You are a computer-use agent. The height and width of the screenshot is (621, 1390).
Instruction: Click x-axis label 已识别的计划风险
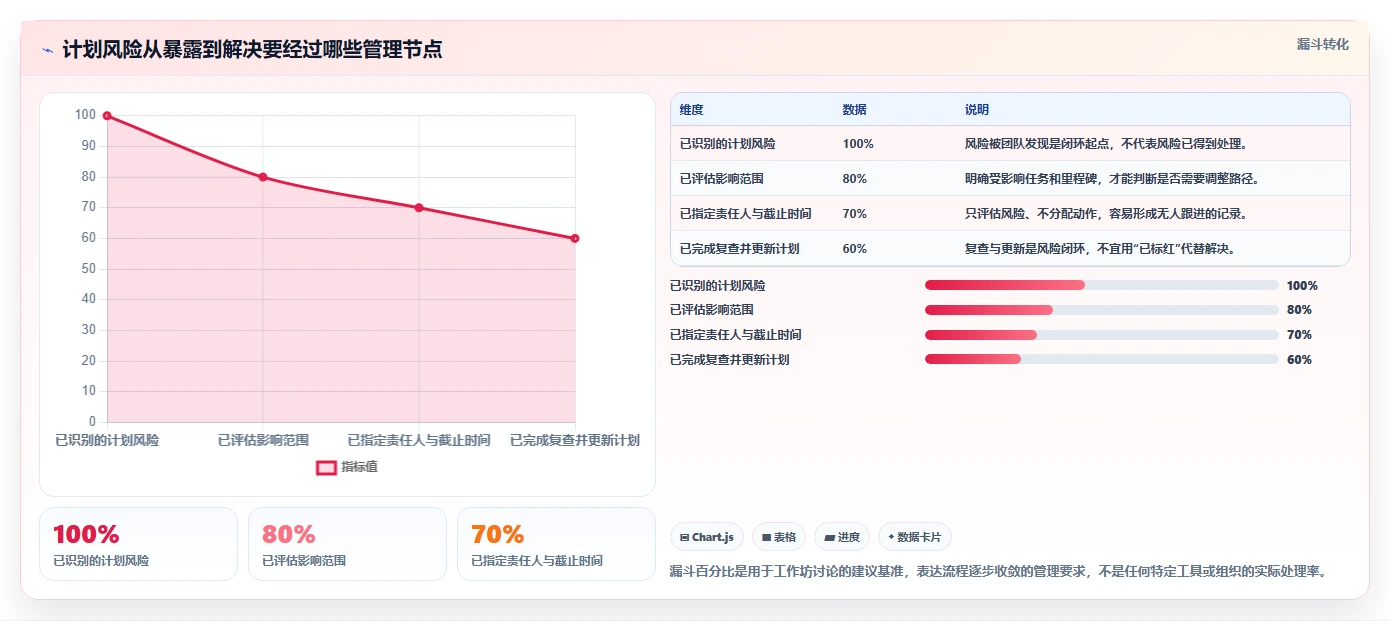107,440
